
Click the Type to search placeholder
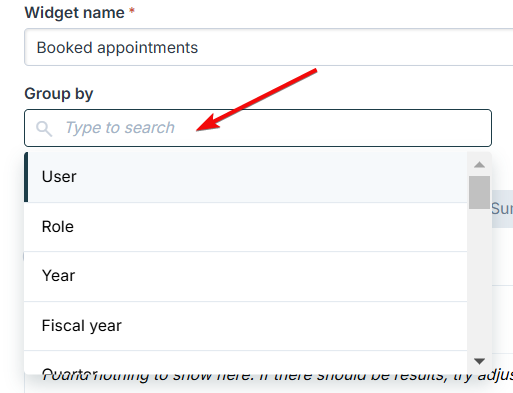point(120,128)
